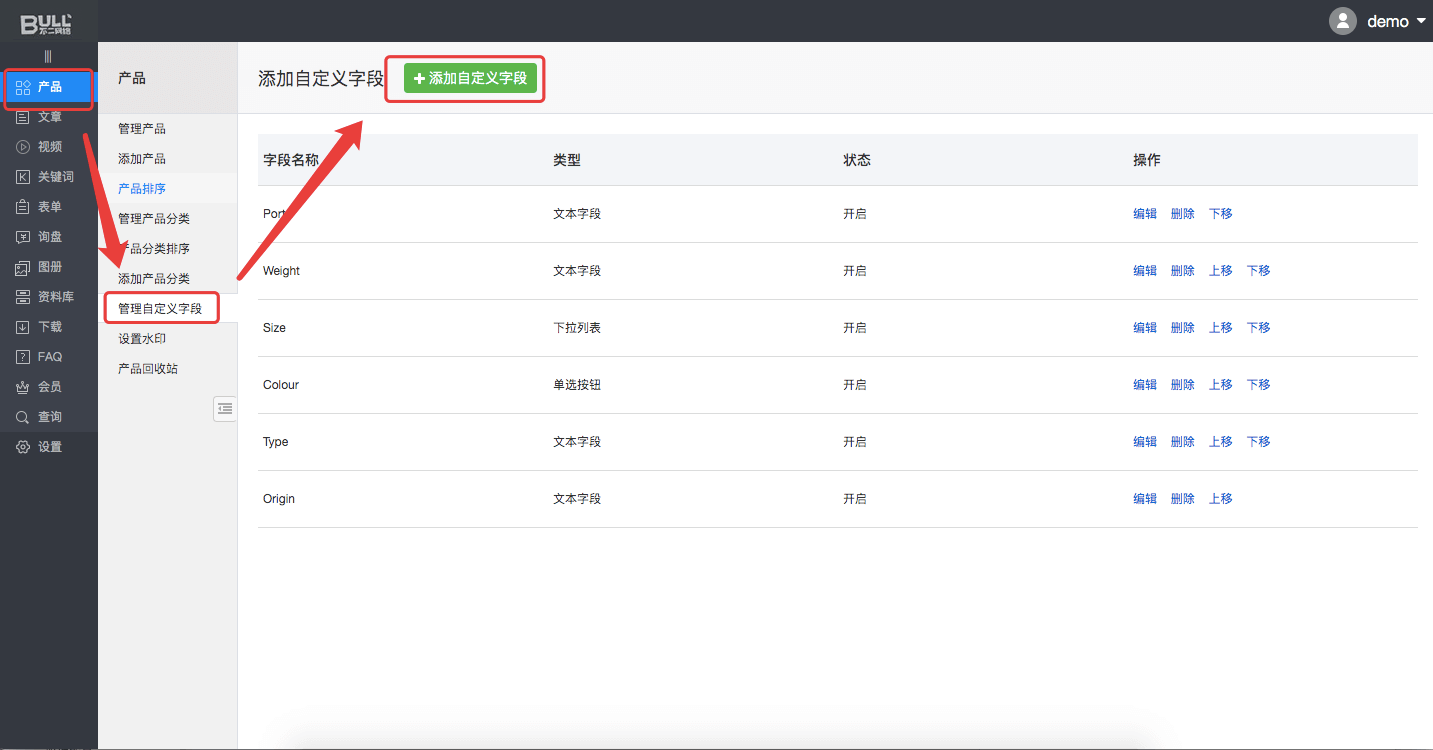Move the Type field down

coord(1258,442)
